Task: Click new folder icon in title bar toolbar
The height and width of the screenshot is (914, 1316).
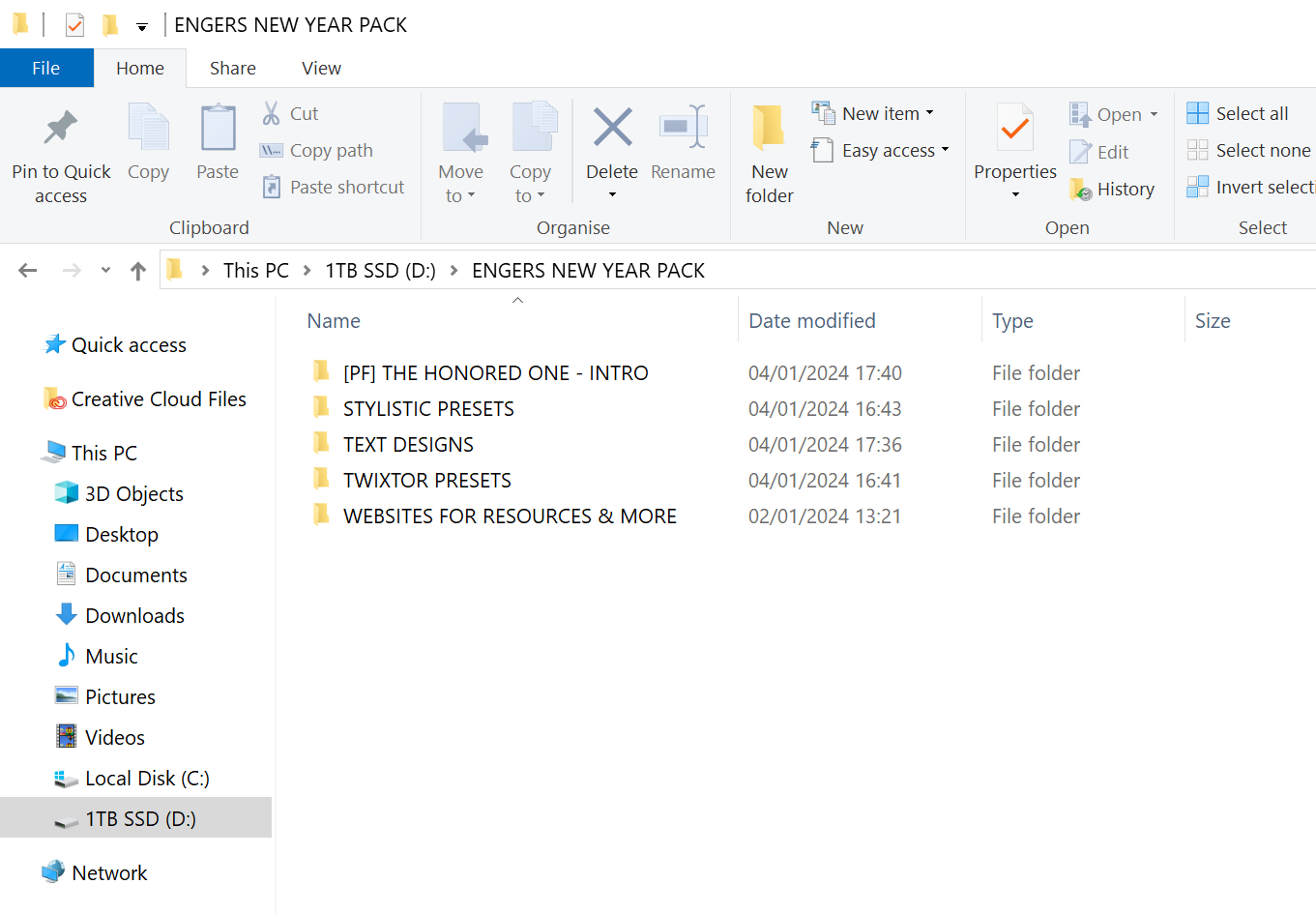Action: click(110, 24)
